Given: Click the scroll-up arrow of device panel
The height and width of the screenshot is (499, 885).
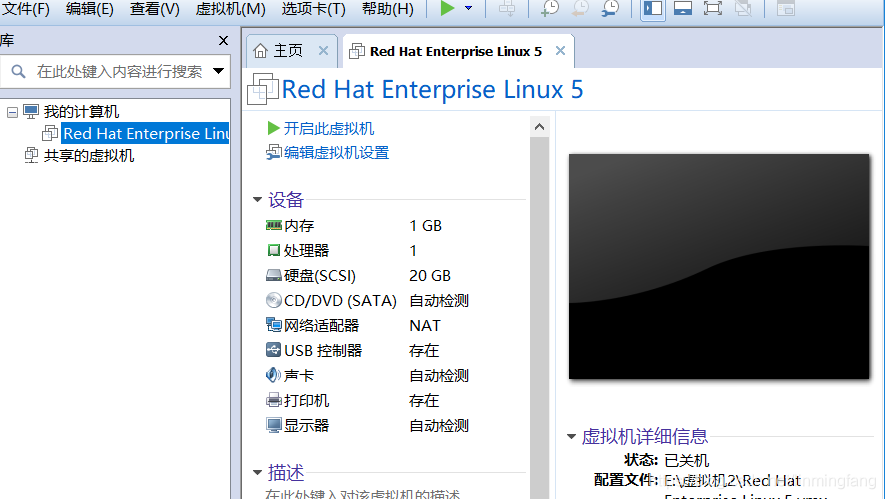Looking at the screenshot, I should (x=540, y=126).
